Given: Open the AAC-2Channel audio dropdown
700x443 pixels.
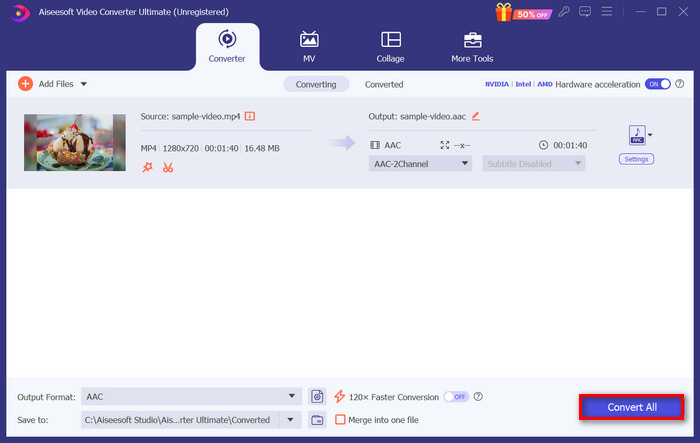Looking at the screenshot, I should (x=420, y=164).
